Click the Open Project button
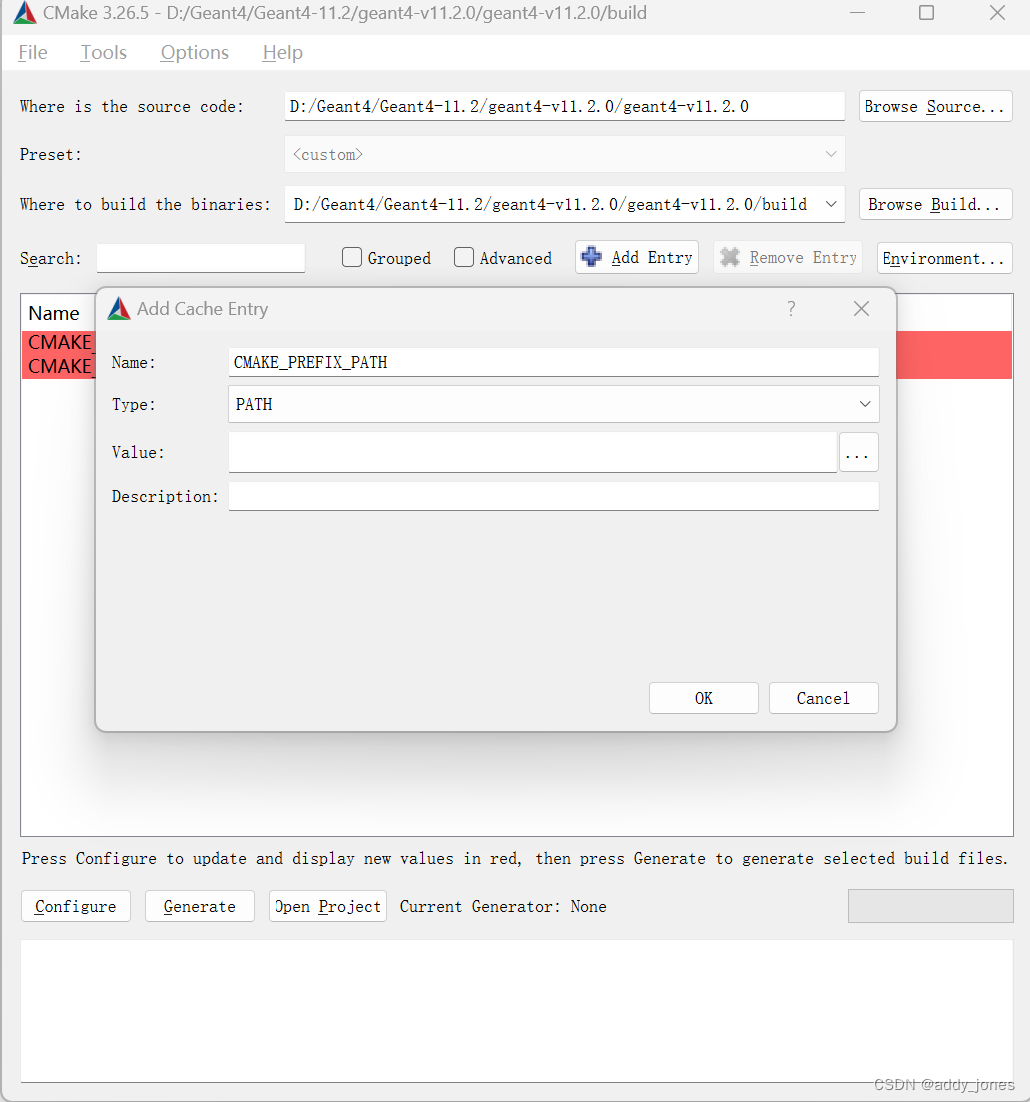 tap(328, 907)
